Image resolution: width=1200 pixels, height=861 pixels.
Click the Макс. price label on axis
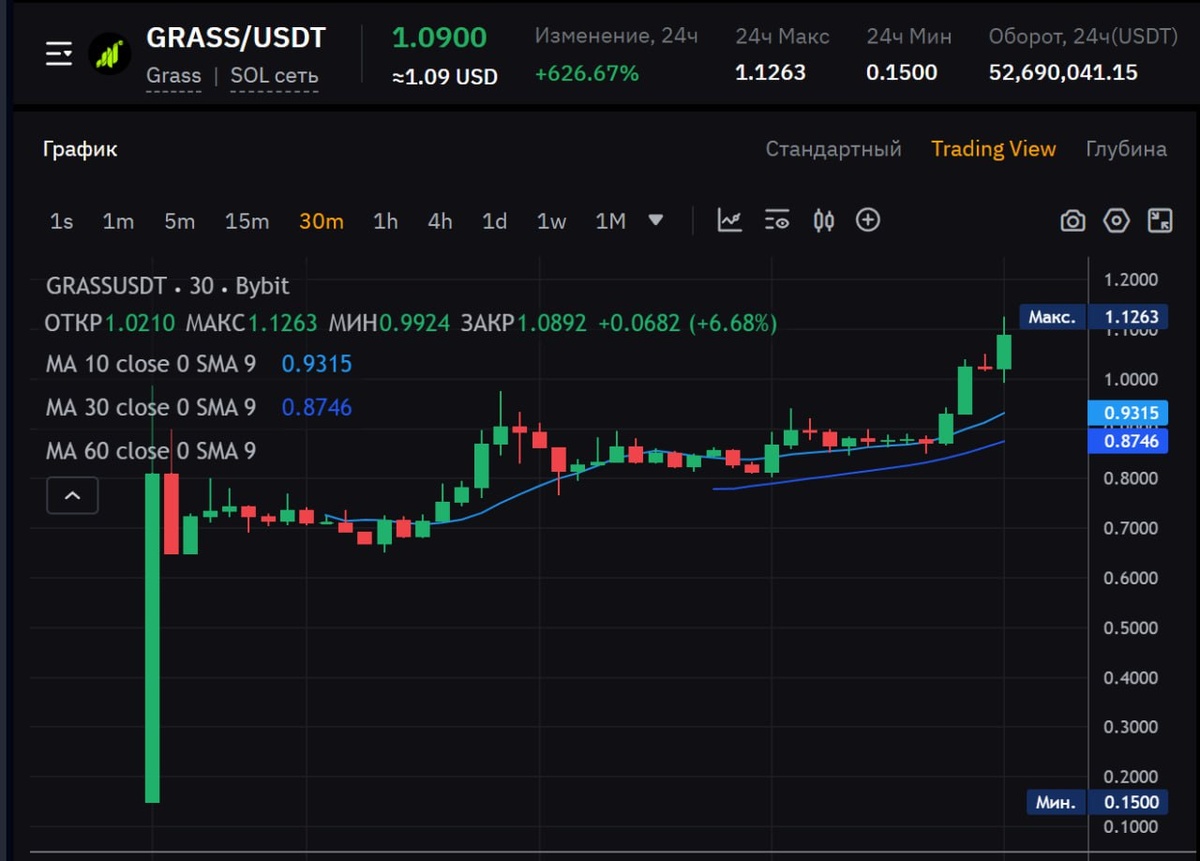coord(1052,318)
